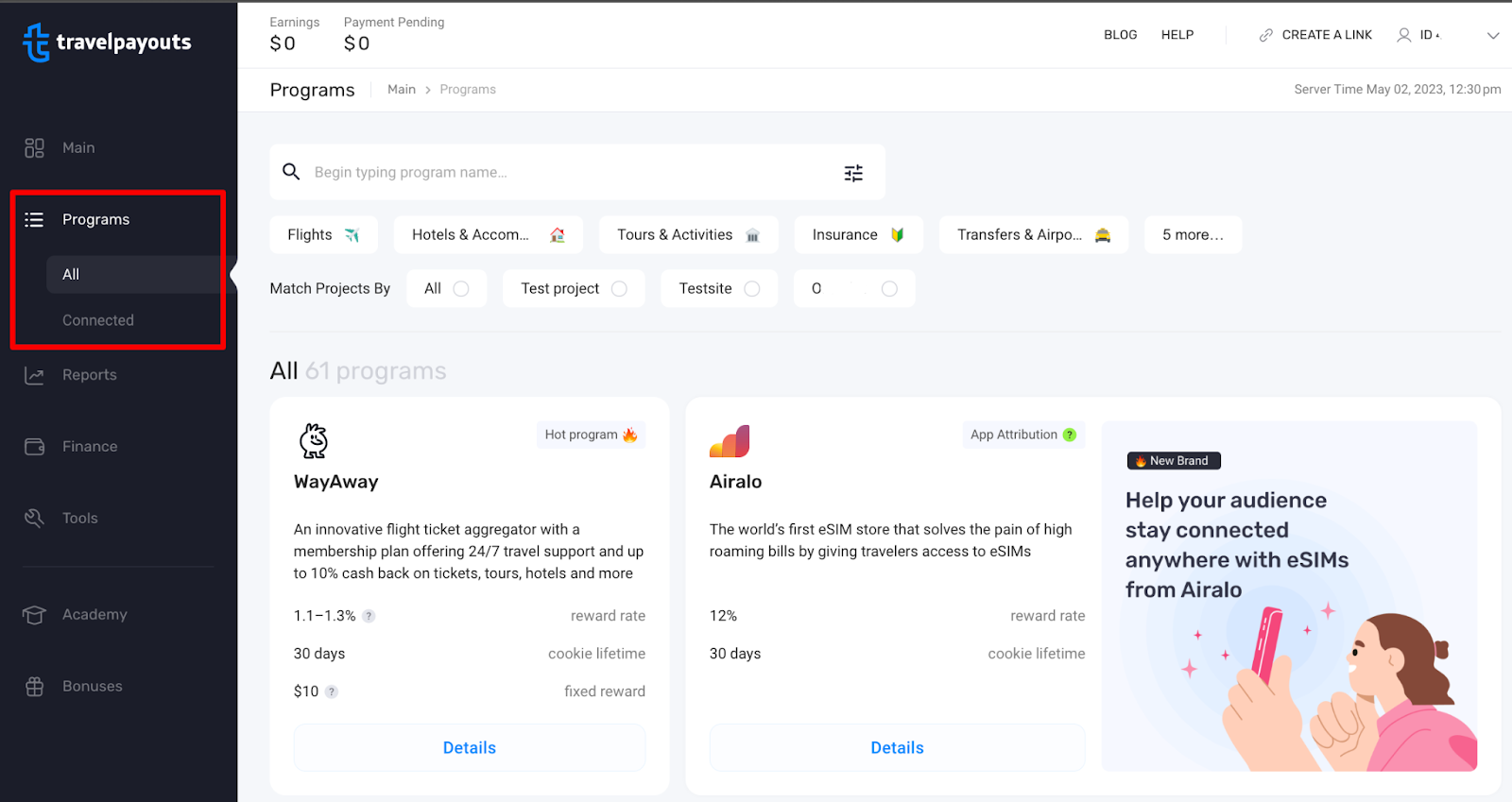1512x802 pixels.
Task: Click the App Attribution help icon
Action: (x=1070, y=435)
